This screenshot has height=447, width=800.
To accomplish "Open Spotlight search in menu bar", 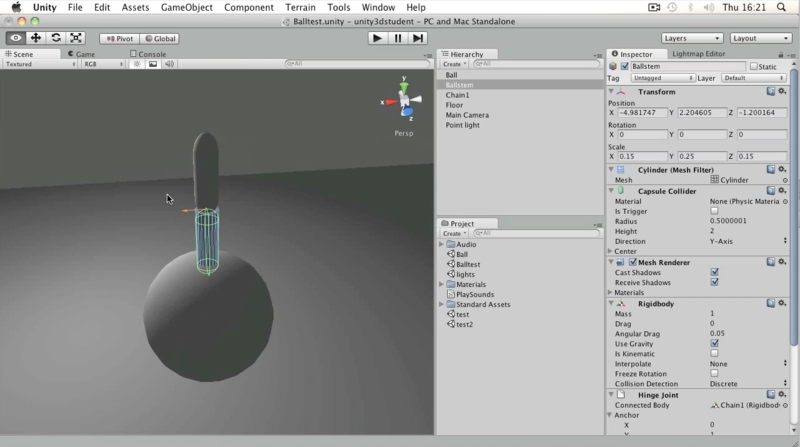I will (x=781, y=7).
